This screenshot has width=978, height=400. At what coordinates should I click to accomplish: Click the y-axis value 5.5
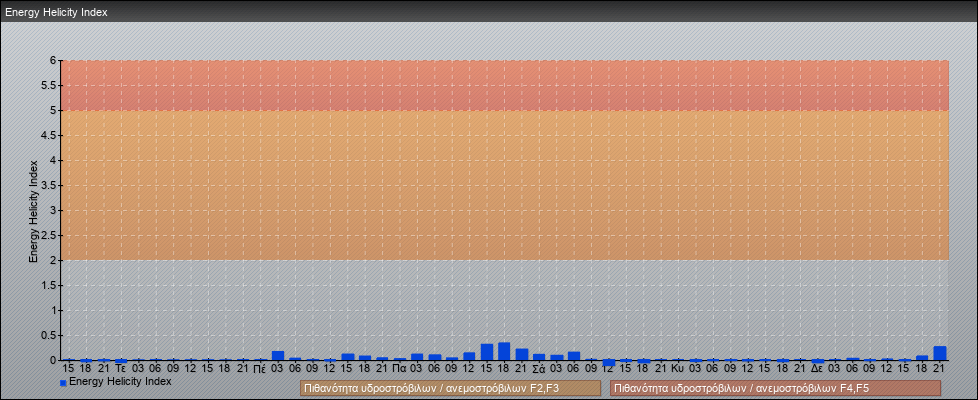[x=49, y=85]
